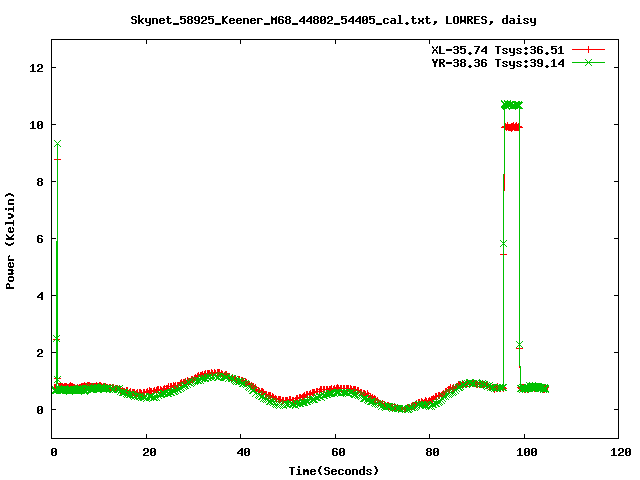Image resolution: width=640 pixels, height=480 pixels.
Task: Click the Power (Kelvin) y-axis label
Action: pos(10,241)
